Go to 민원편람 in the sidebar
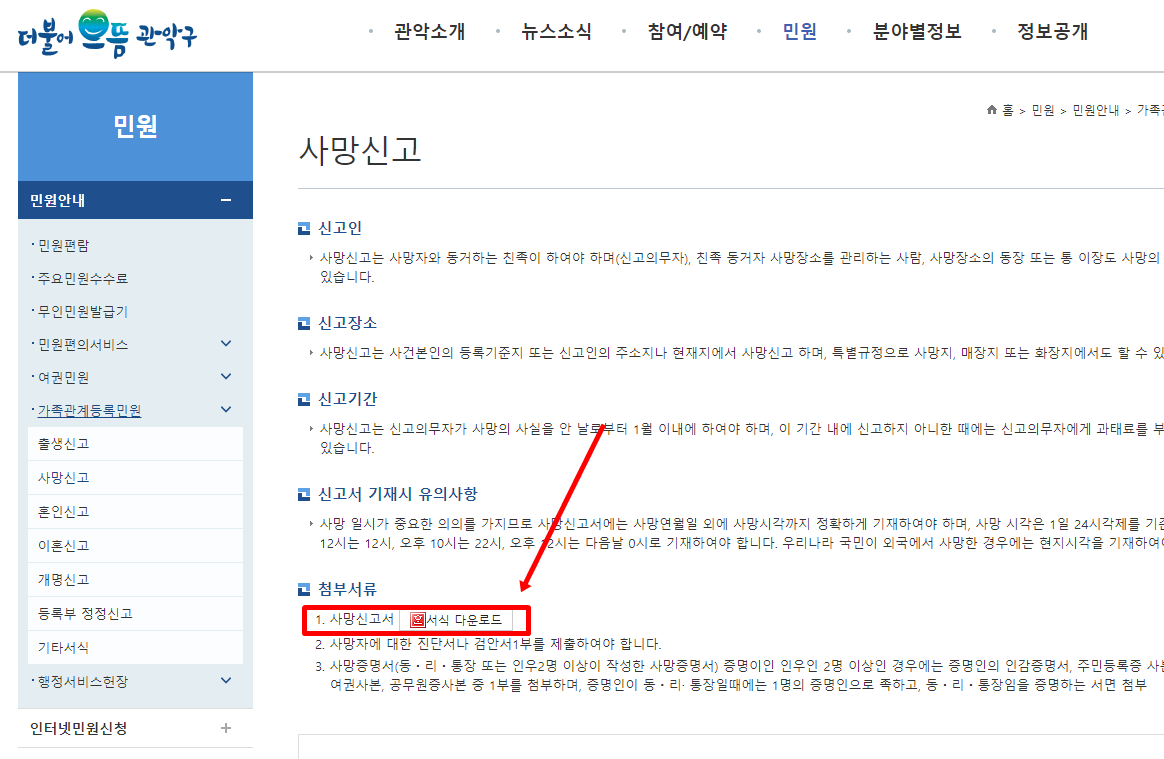Viewport: 1164px width, 759px height. coord(64,246)
